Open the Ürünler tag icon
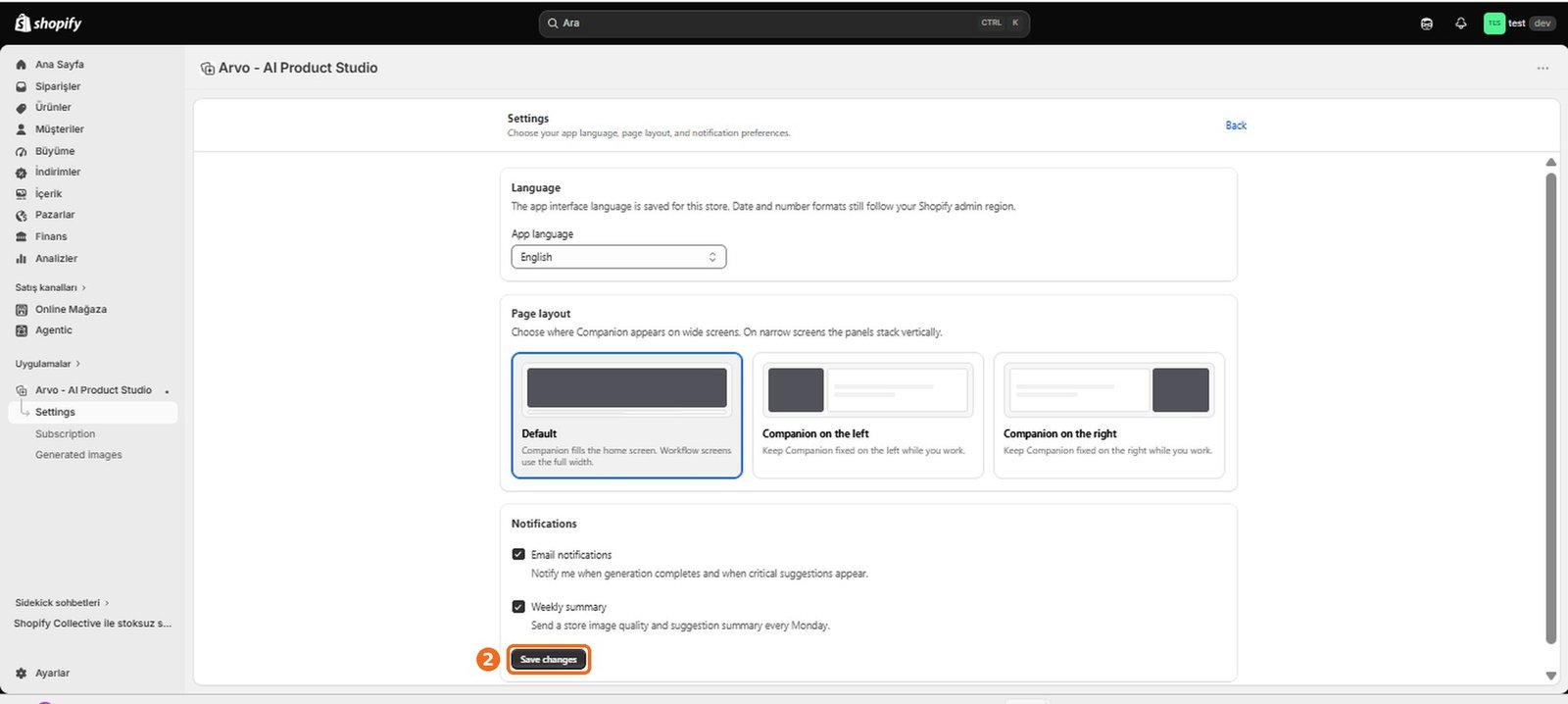The width and height of the screenshot is (1568, 704). coord(22,108)
